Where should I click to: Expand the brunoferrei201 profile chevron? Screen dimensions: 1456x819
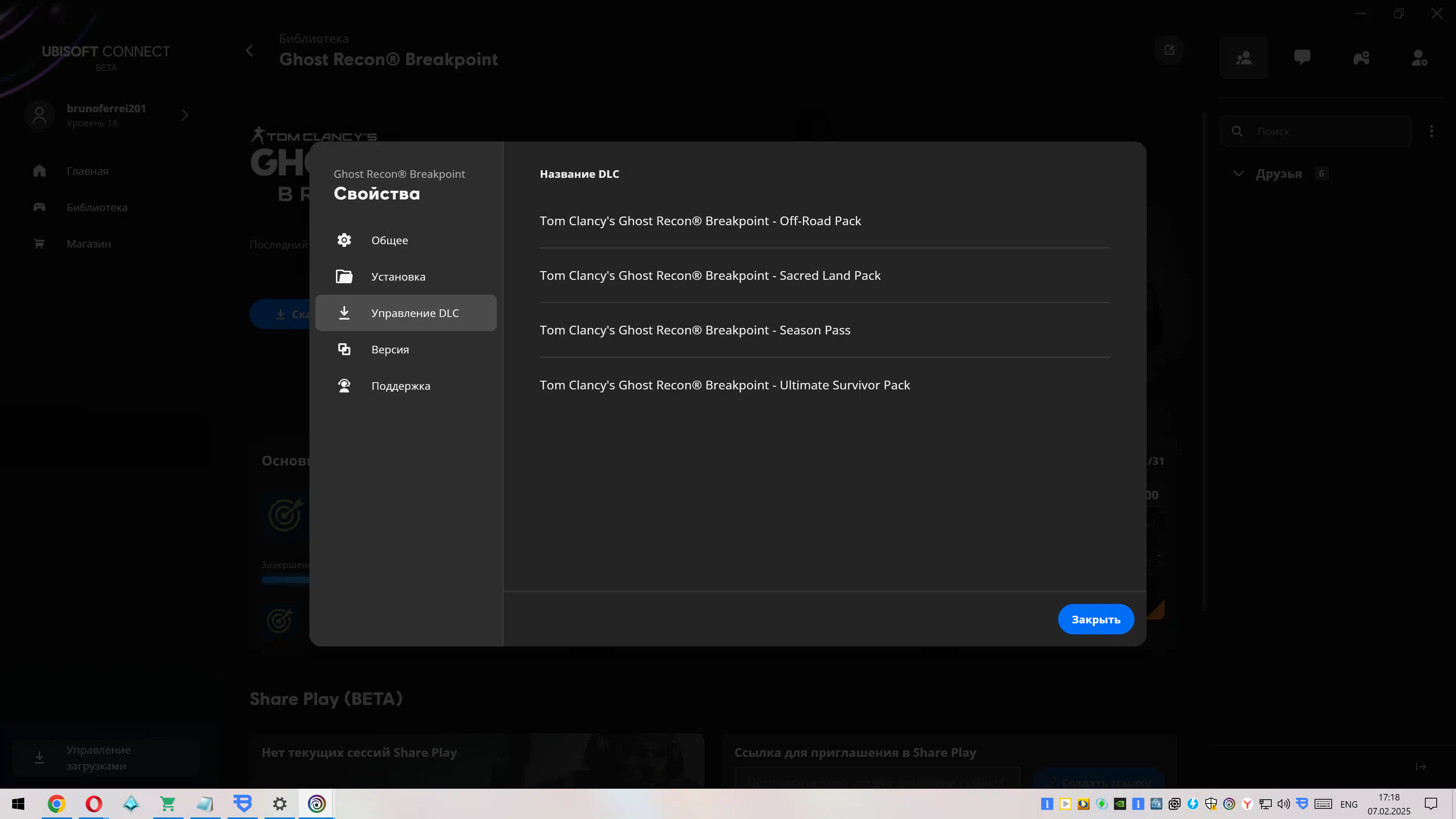(x=185, y=115)
